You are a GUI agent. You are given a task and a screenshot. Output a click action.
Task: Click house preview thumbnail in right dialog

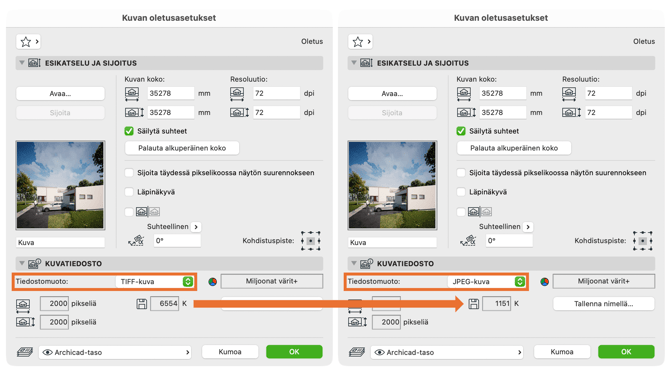pyautogui.click(x=392, y=185)
